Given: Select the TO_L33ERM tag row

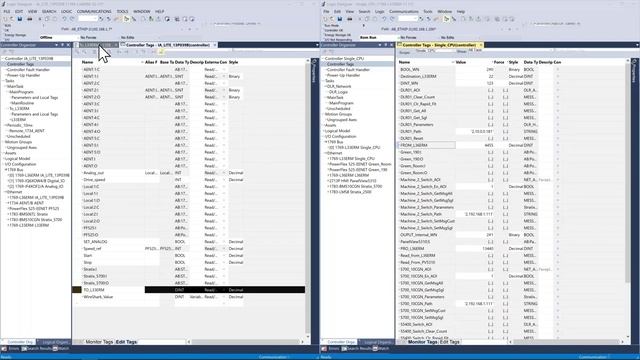Looking at the screenshot, I should 189,290.
